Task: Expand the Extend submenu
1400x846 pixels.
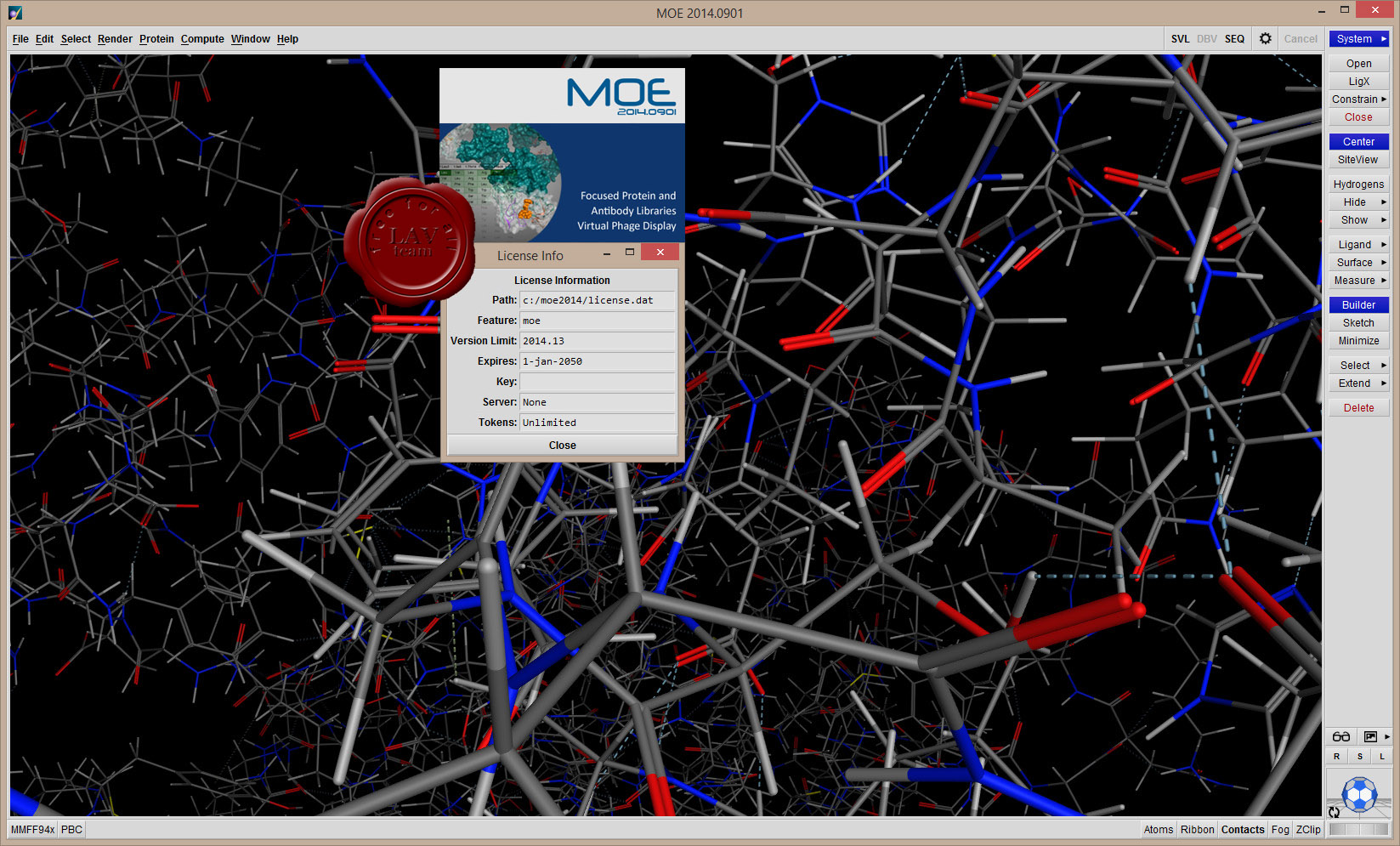Action: coord(1359,383)
